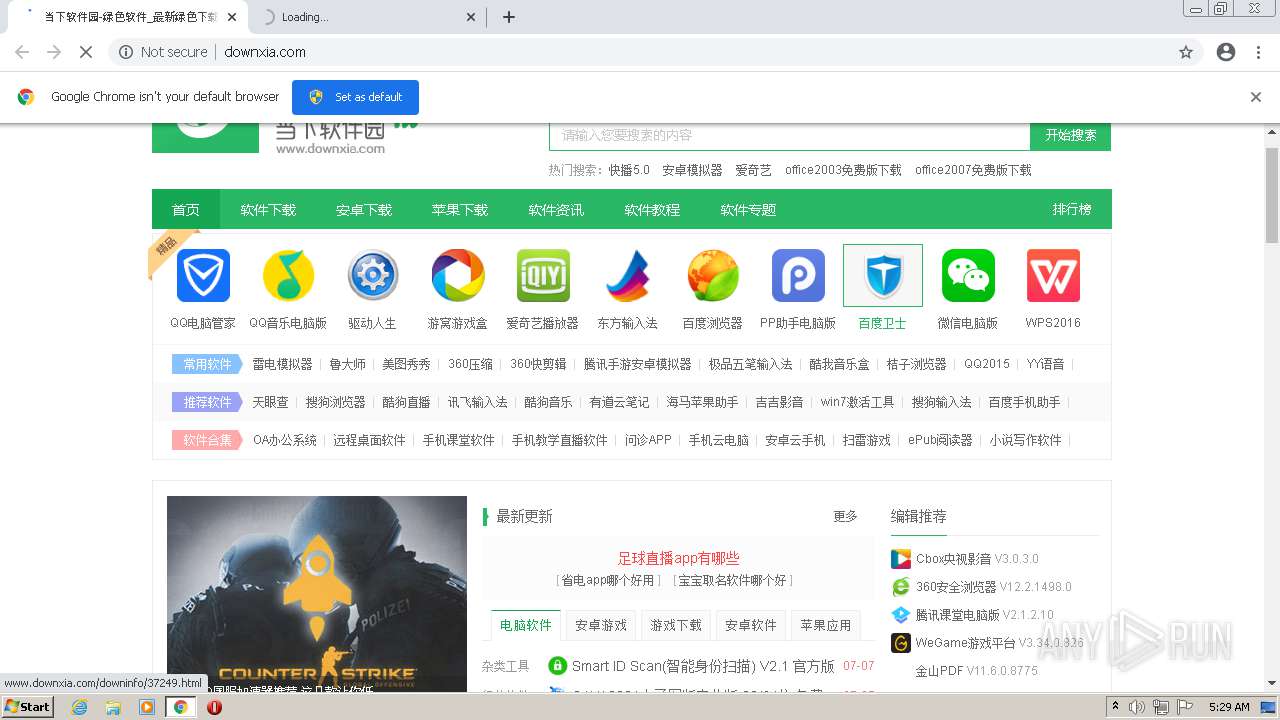The height and width of the screenshot is (720, 1280).
Task: Open the 排行榜 ranking link
Action: (x=1072, y=210)
